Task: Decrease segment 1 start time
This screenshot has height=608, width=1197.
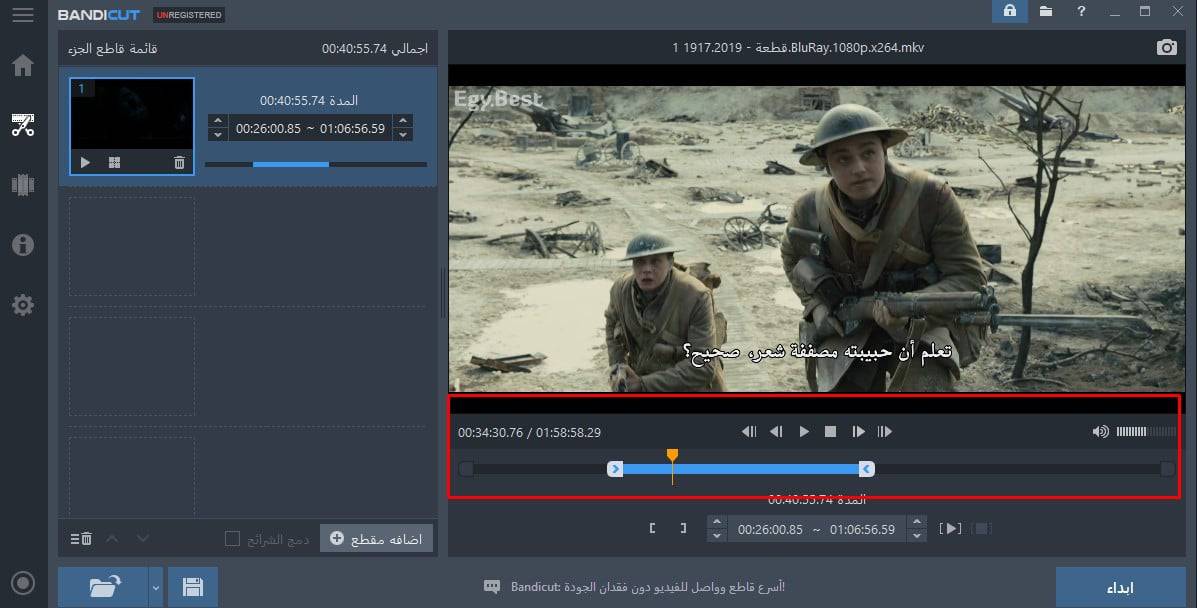Action: click(218, 135)
